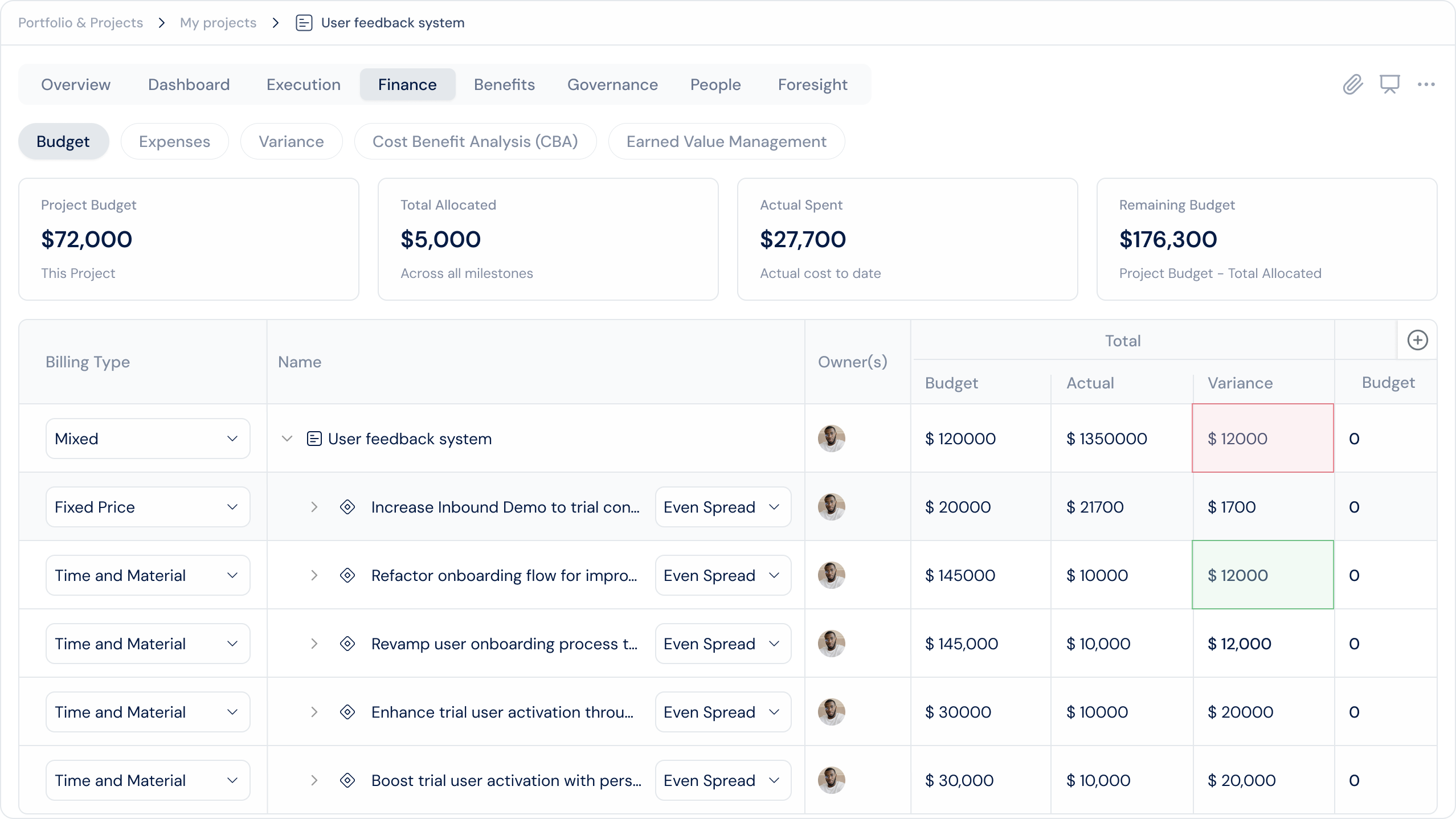This screenshot has width=1456, height=819.
Task: Switch to the Overview tab
Action: [x=76, y=84]
